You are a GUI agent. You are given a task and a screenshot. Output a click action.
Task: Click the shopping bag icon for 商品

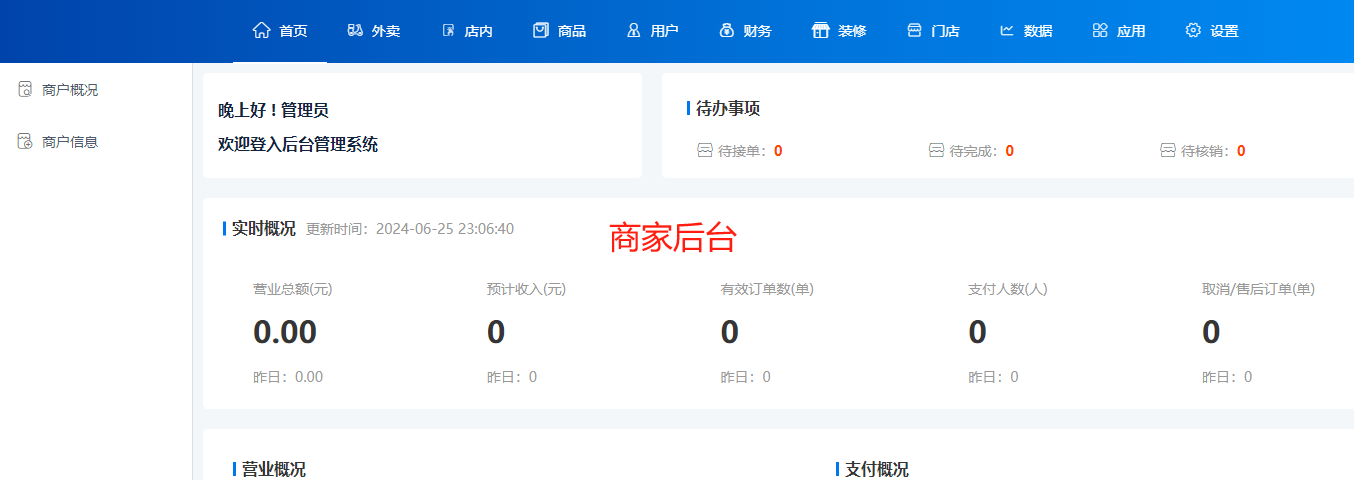click(x=541, y=30)
